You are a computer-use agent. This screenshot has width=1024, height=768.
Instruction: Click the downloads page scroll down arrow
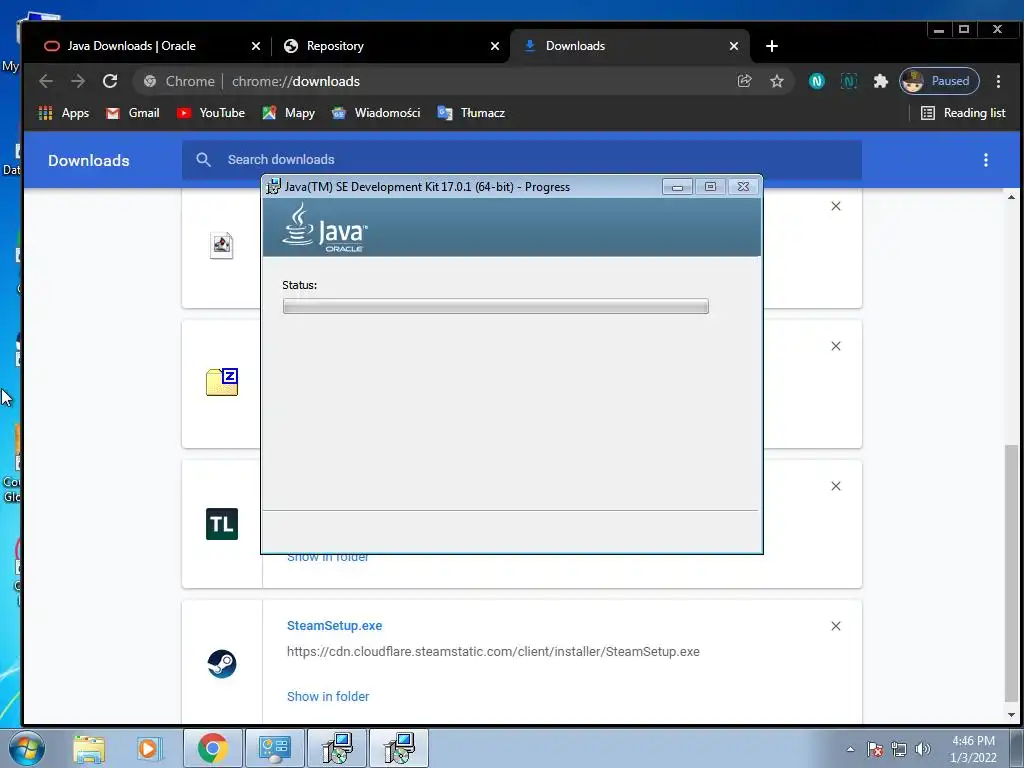(x=1012, y=715)
